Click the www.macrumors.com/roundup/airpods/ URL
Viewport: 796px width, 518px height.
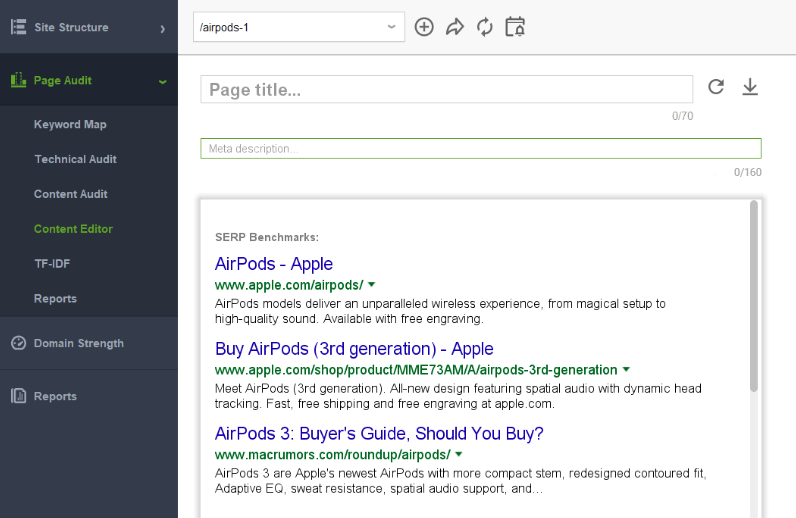point(333,455)
